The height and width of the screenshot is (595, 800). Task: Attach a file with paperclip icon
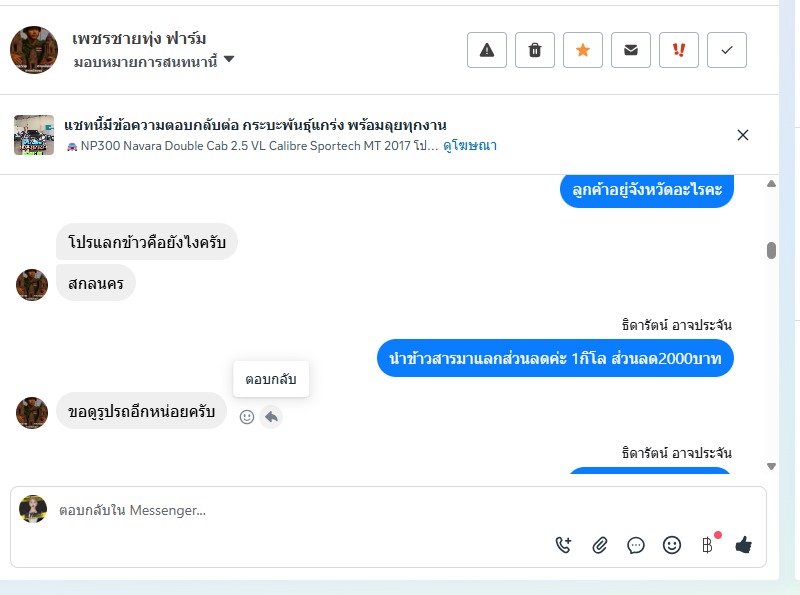coord(600,545)
